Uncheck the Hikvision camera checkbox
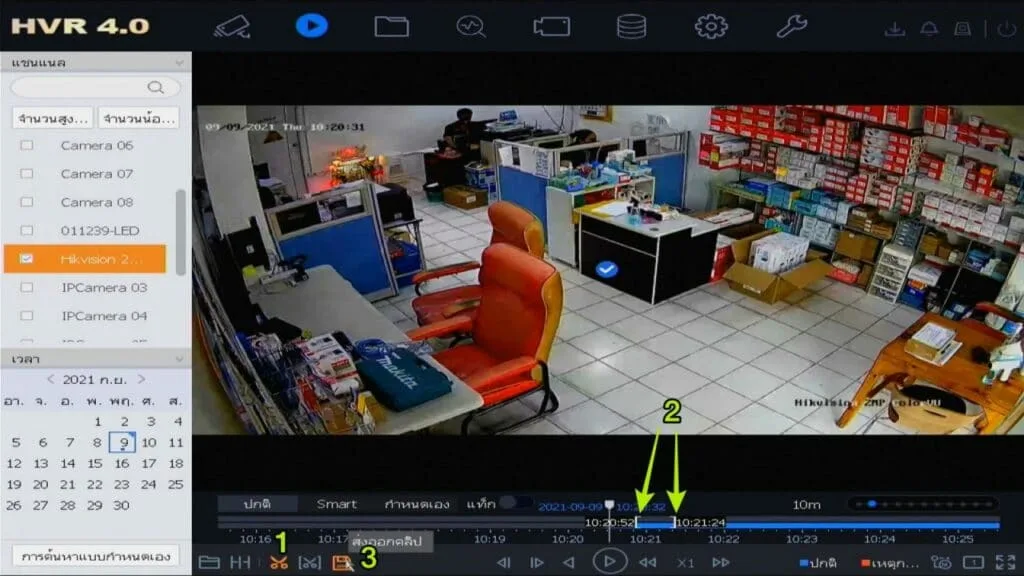1024x576 pixels. click(x=27, y=259)
